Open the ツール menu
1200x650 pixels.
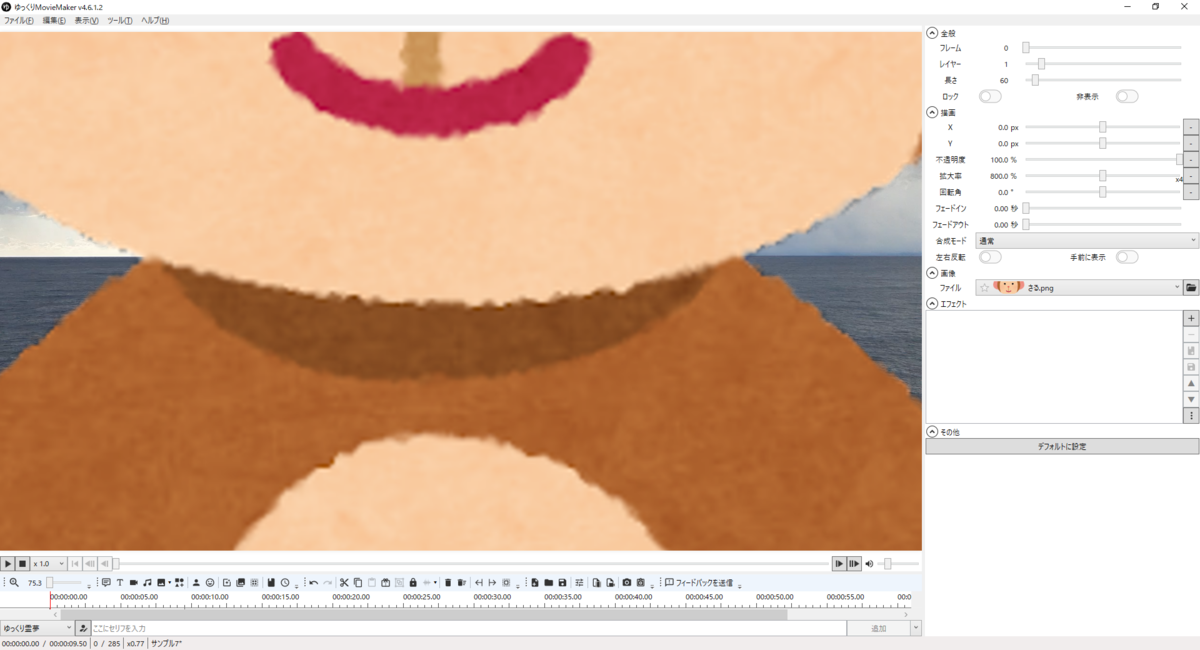click(119, 20)
